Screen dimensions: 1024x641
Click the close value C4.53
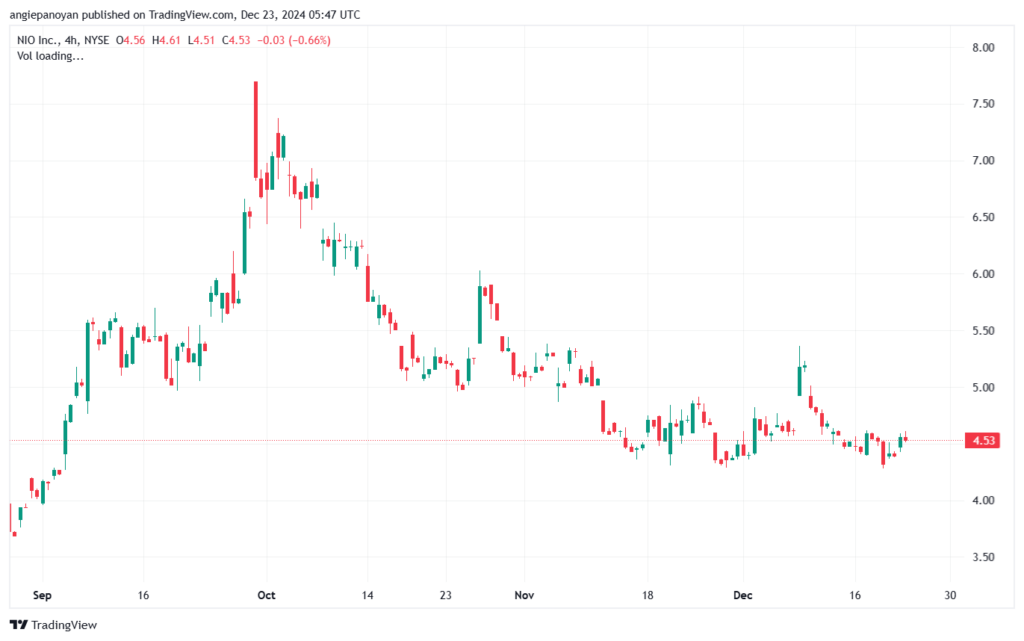coord(236,40)
